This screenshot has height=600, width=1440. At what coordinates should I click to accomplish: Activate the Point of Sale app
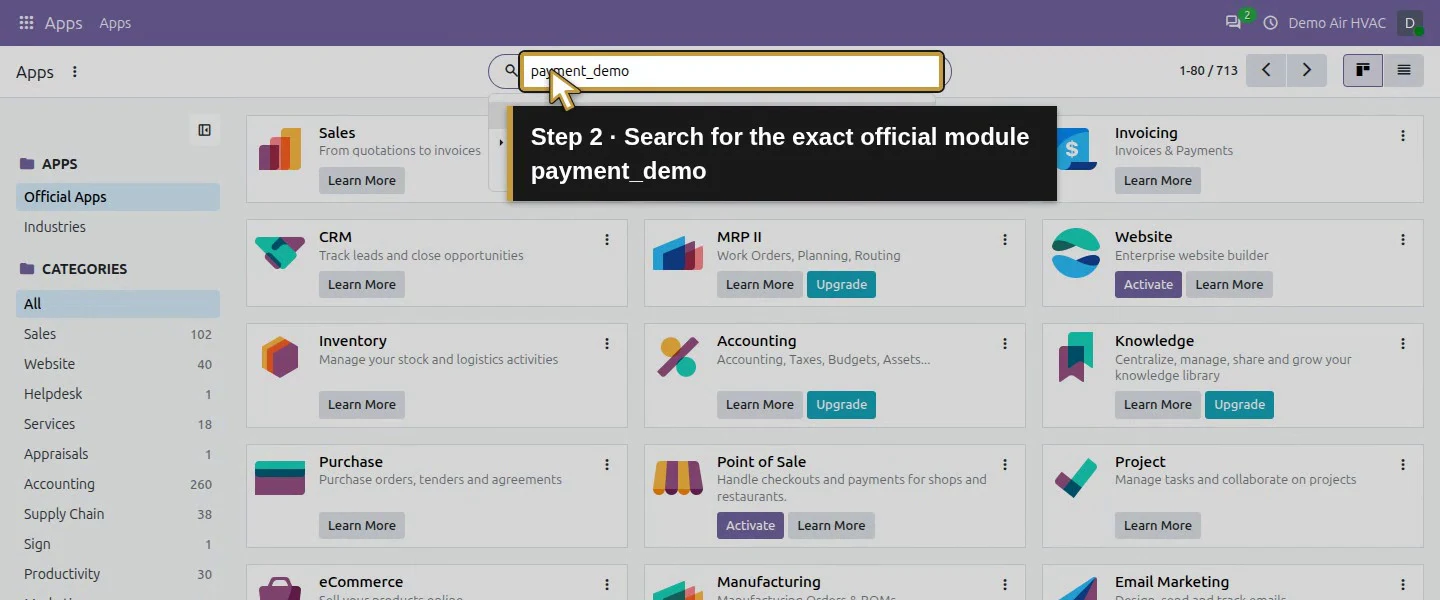750,526
